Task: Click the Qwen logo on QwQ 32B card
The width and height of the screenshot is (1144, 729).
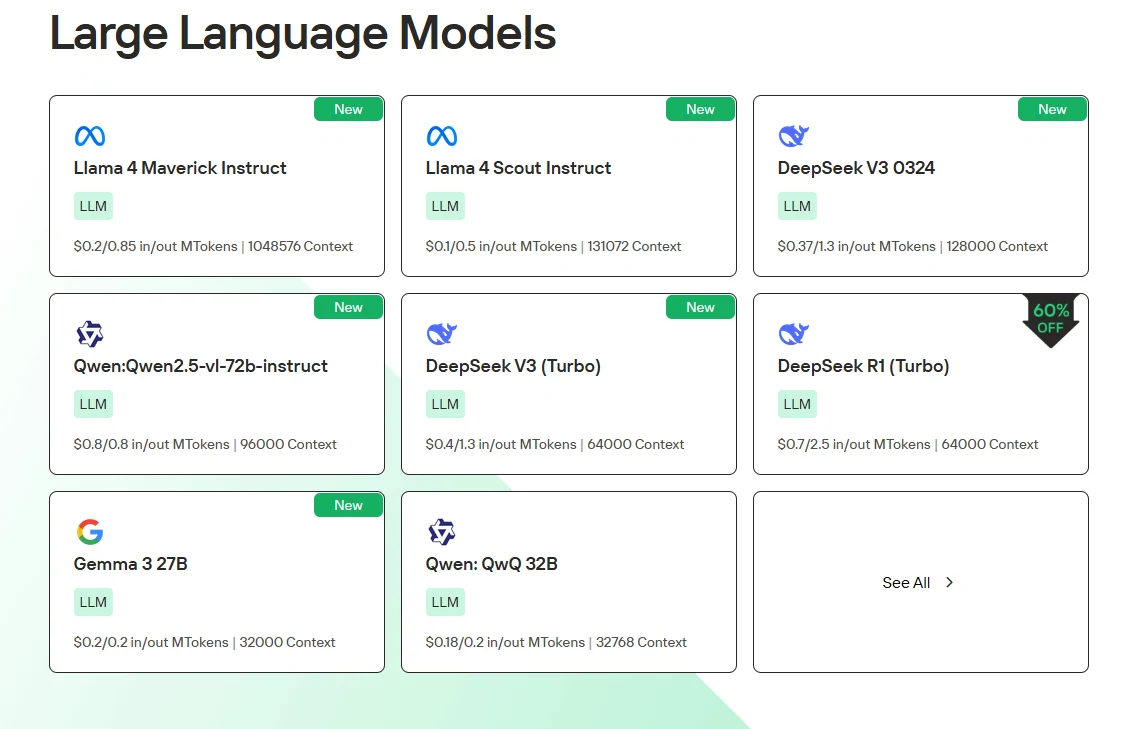Action: tap(442, 532)
